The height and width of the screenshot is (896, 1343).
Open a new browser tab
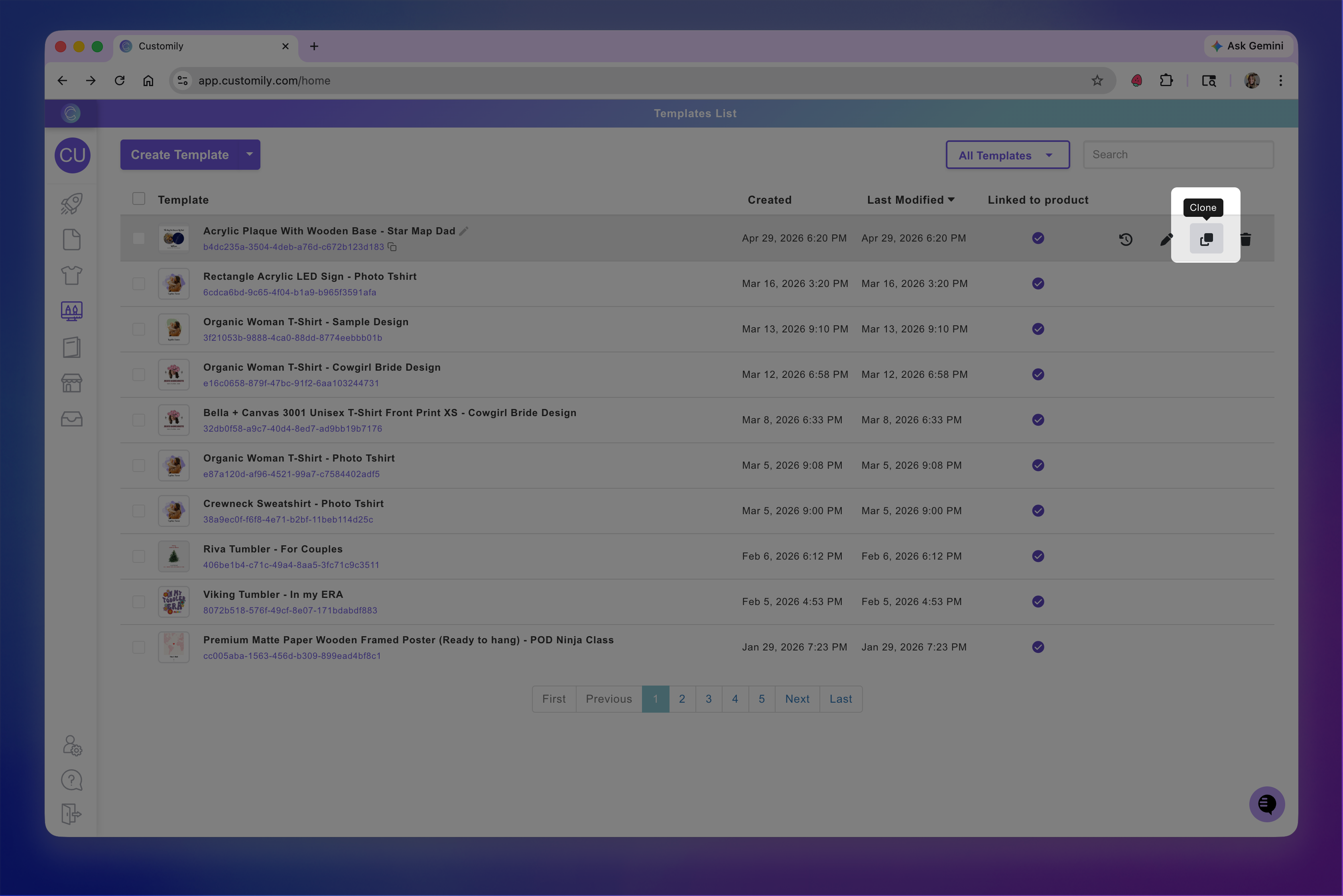pyautogui.click(x=314, y=46)
